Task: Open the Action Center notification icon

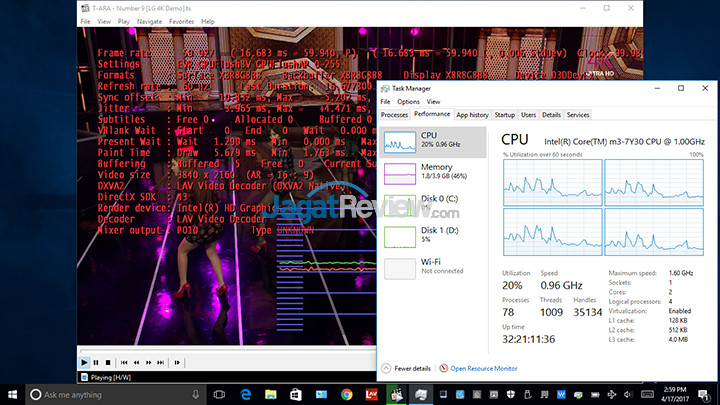Action: point(703,394)
